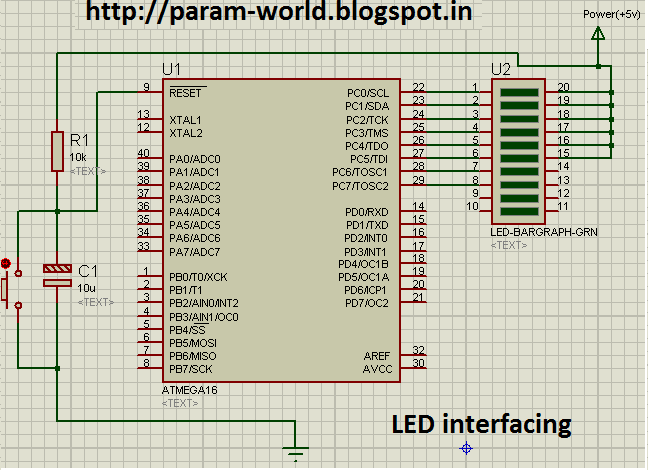
Task: Click the ATMEGA16 part name text
Action: pyautogui.click(x=190, y=390)
